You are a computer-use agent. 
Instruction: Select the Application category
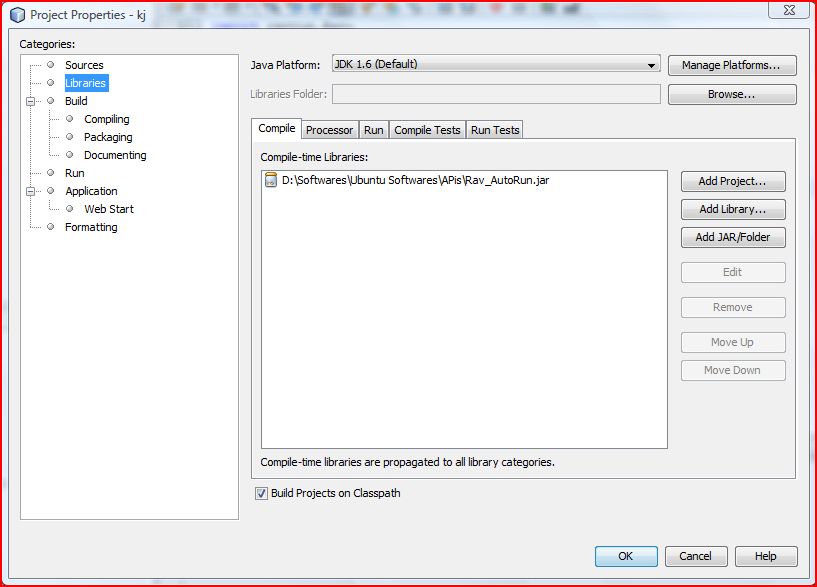91,191
